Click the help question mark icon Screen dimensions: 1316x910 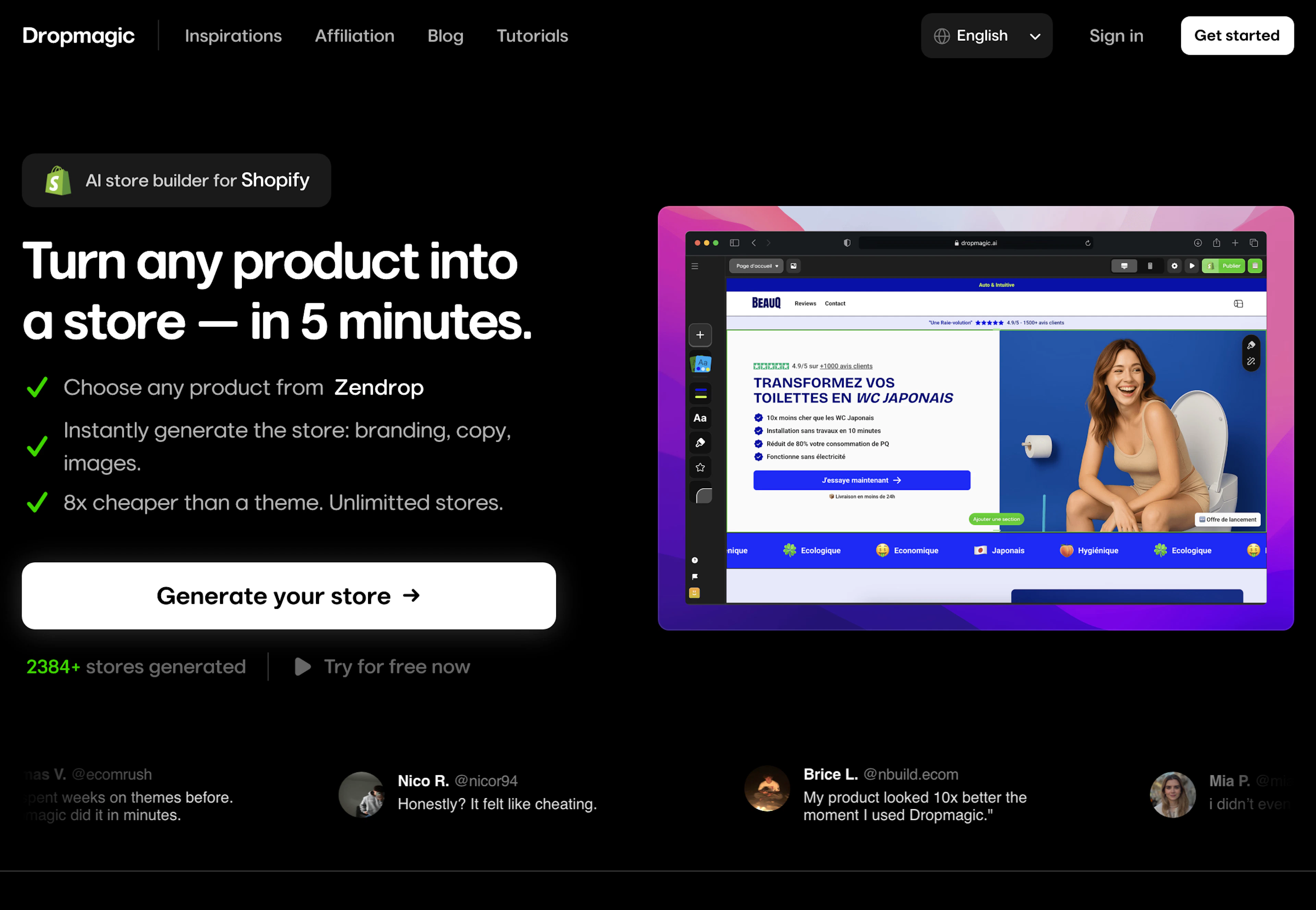[694, 560]
